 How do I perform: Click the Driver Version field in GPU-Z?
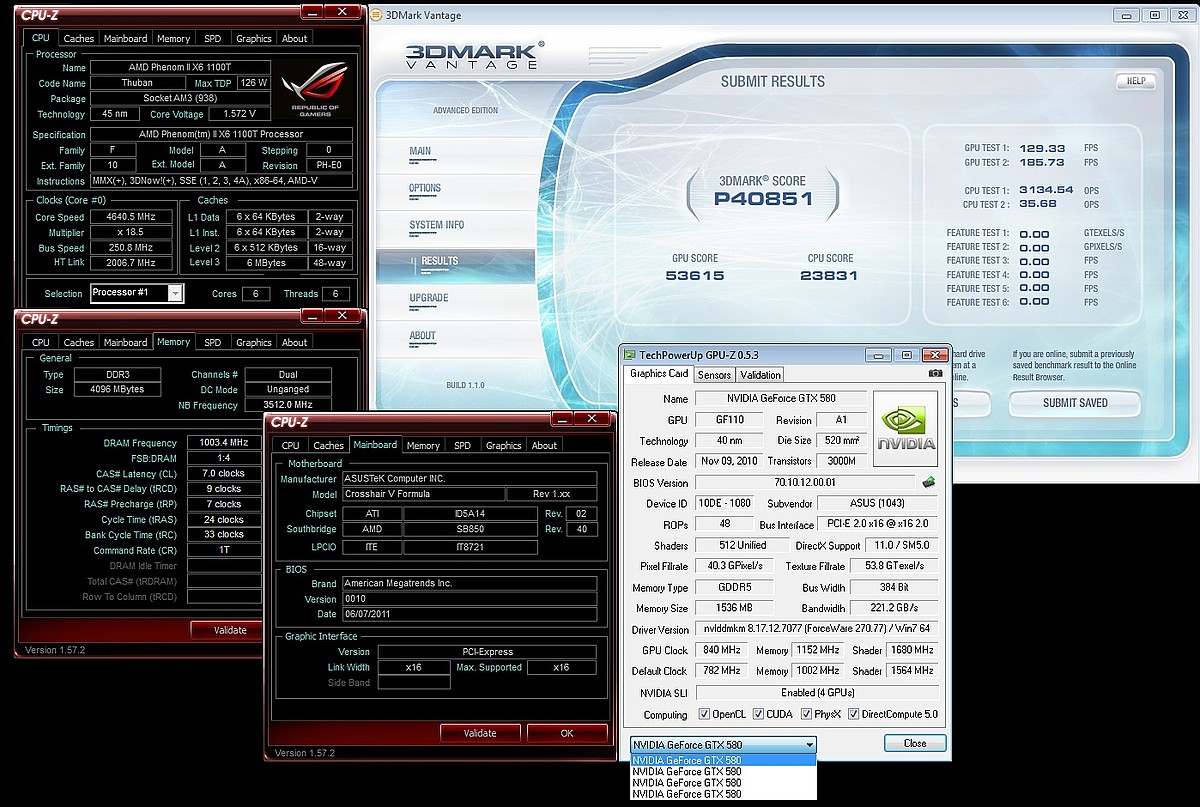coord(815,629)
